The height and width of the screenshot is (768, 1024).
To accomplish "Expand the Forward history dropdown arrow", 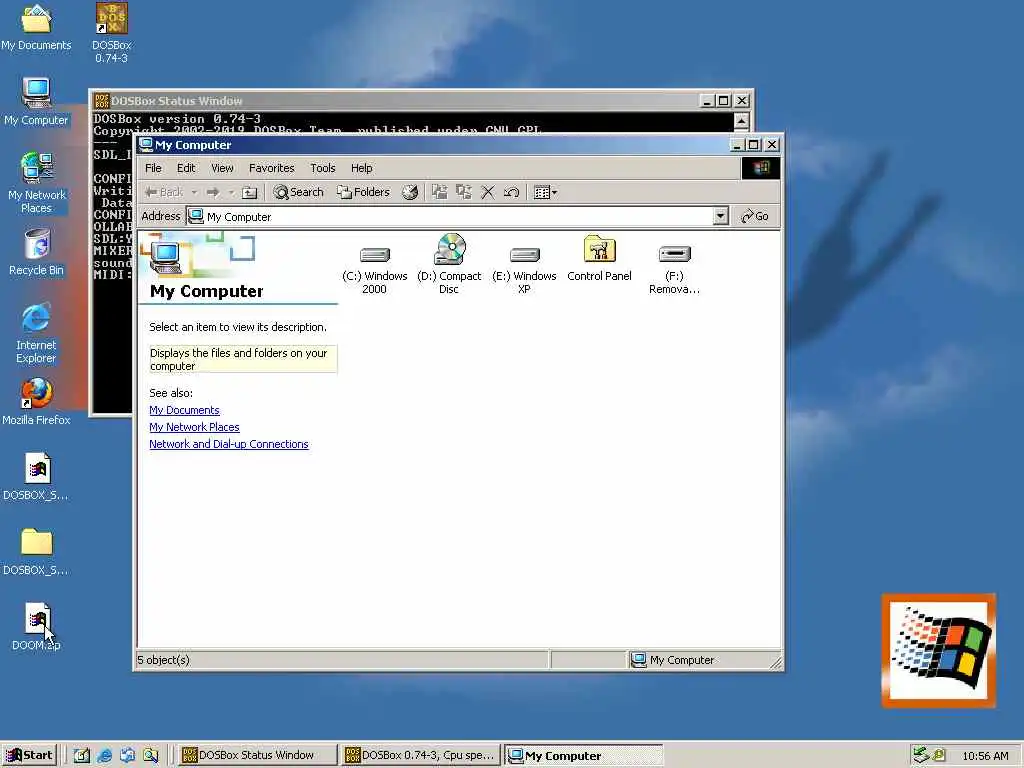I will coord(231,192).
